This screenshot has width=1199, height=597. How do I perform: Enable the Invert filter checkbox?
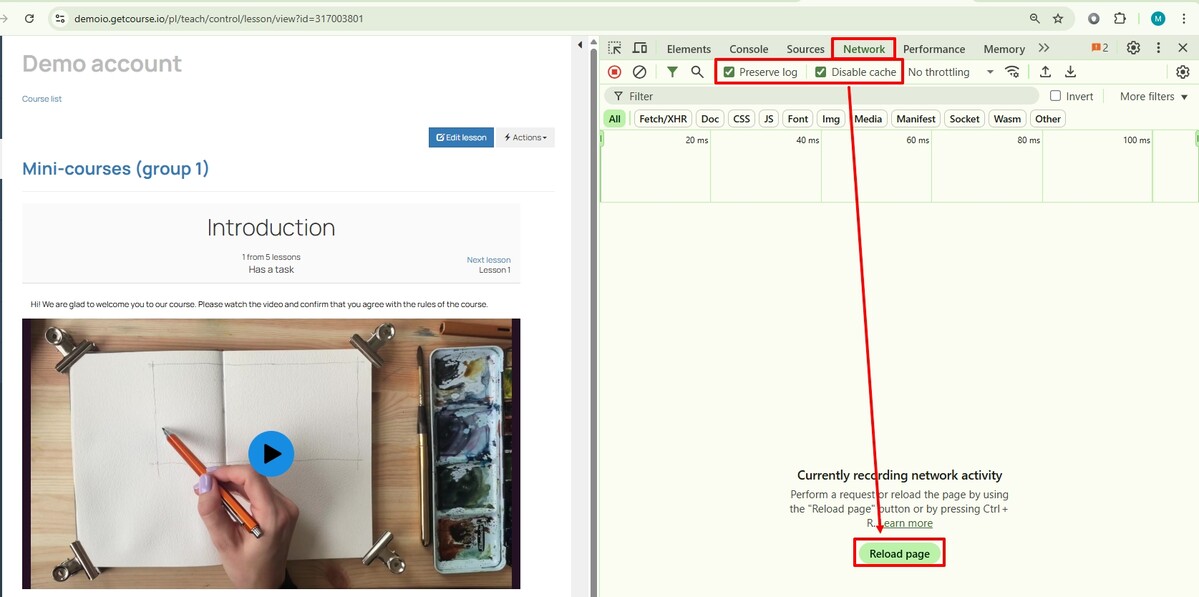1056,96
